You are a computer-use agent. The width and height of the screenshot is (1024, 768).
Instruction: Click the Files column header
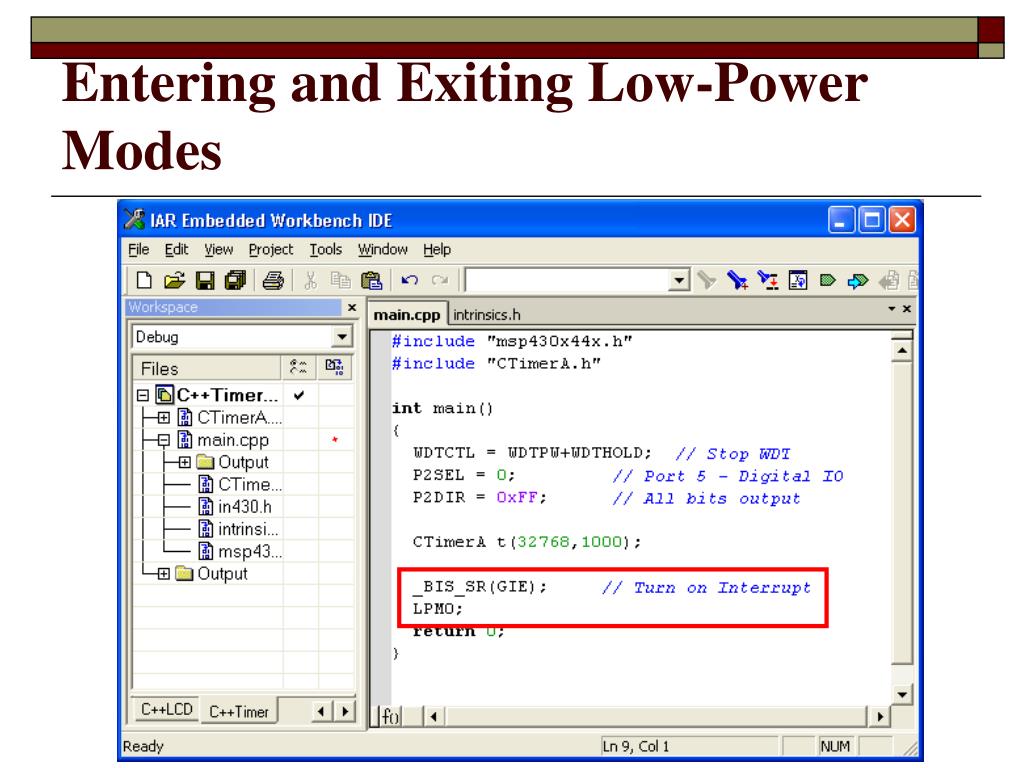coord(207,368)
